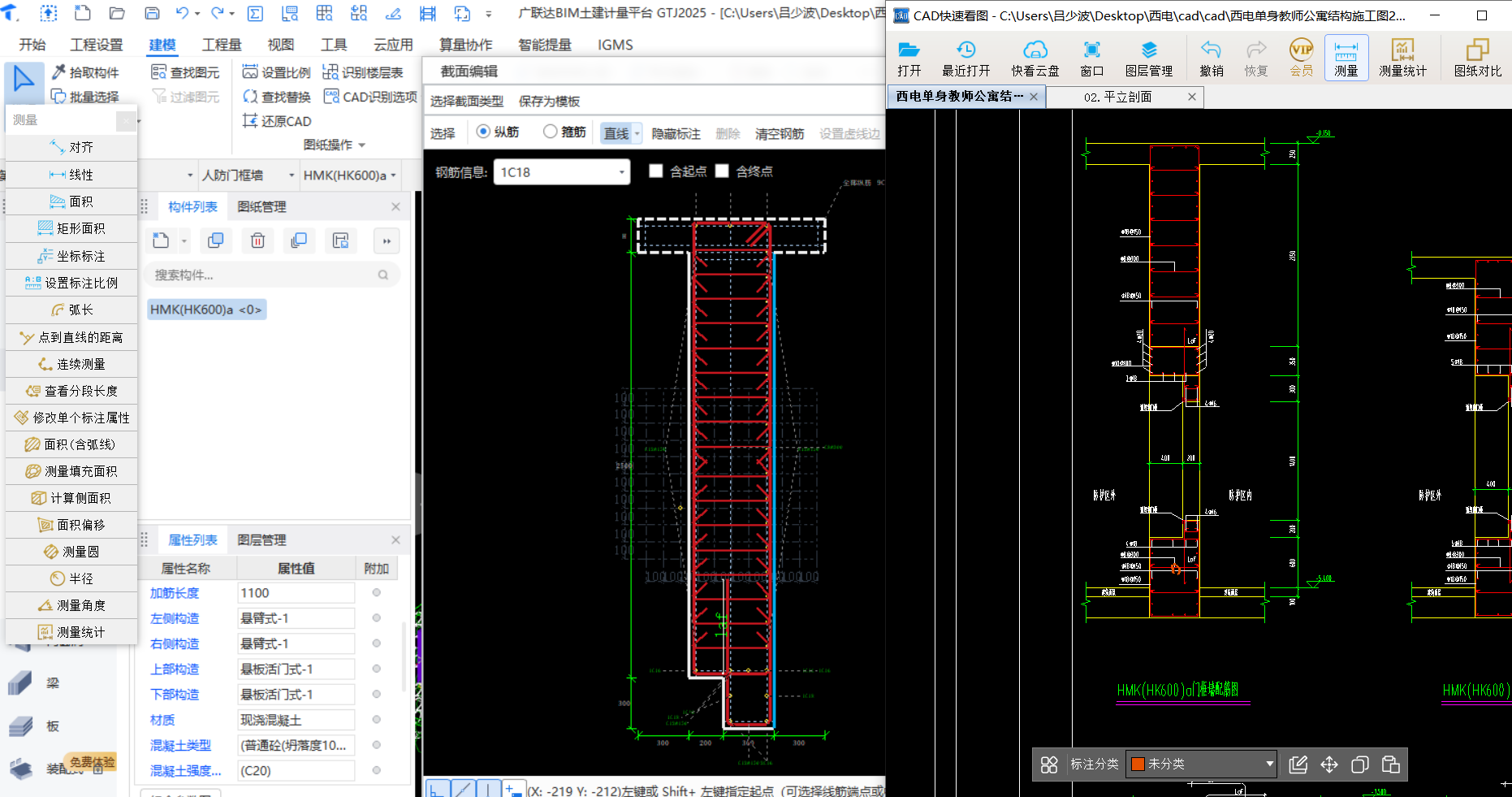Toggle 附加 circle for 上部构造 row
This screenshot has height=797, width=1512.
[376, 669]
